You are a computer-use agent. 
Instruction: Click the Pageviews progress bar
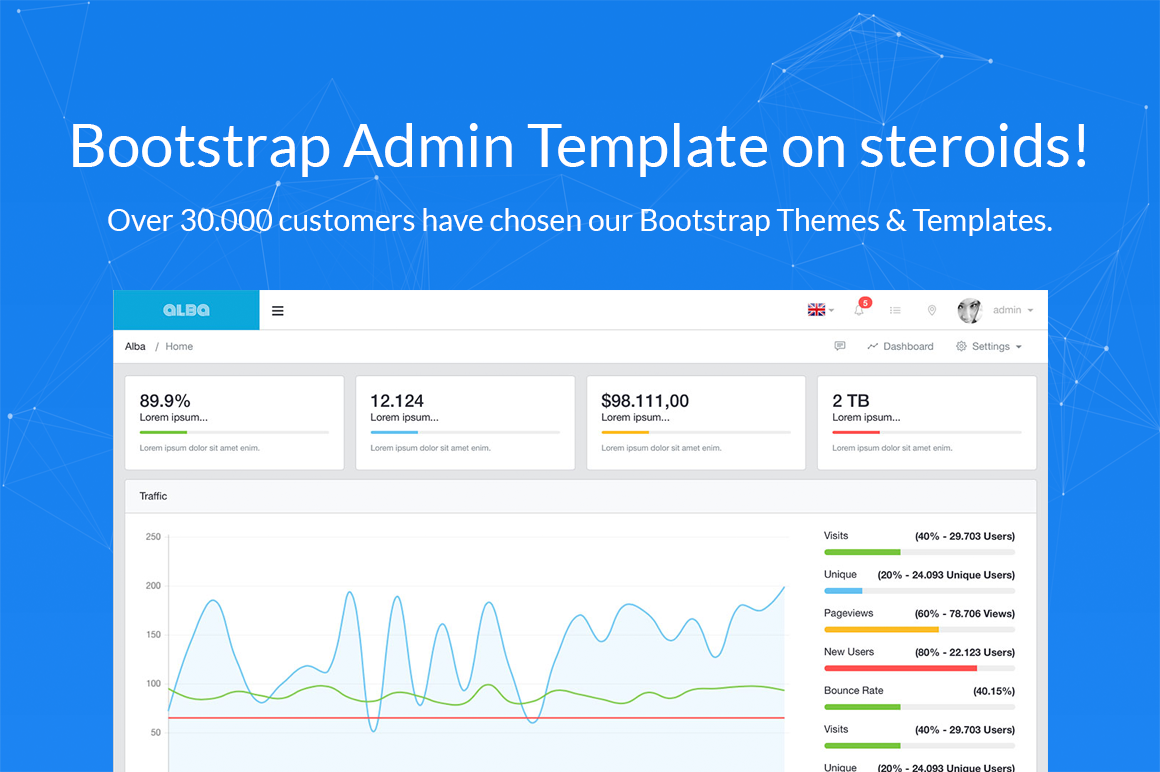[919, 629]
